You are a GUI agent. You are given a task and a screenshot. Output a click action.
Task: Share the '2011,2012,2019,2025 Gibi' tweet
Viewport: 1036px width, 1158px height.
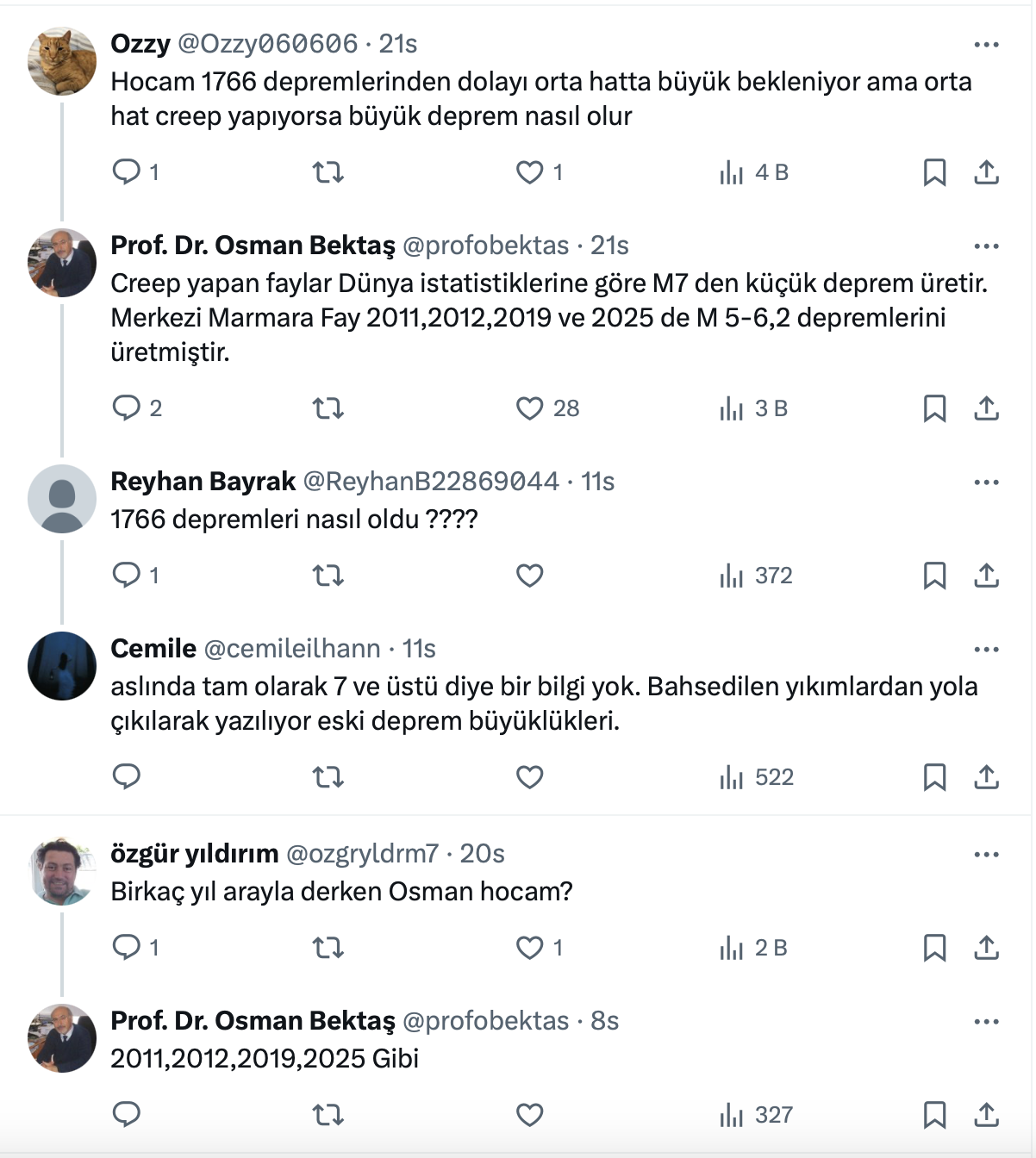(986, 1115)
